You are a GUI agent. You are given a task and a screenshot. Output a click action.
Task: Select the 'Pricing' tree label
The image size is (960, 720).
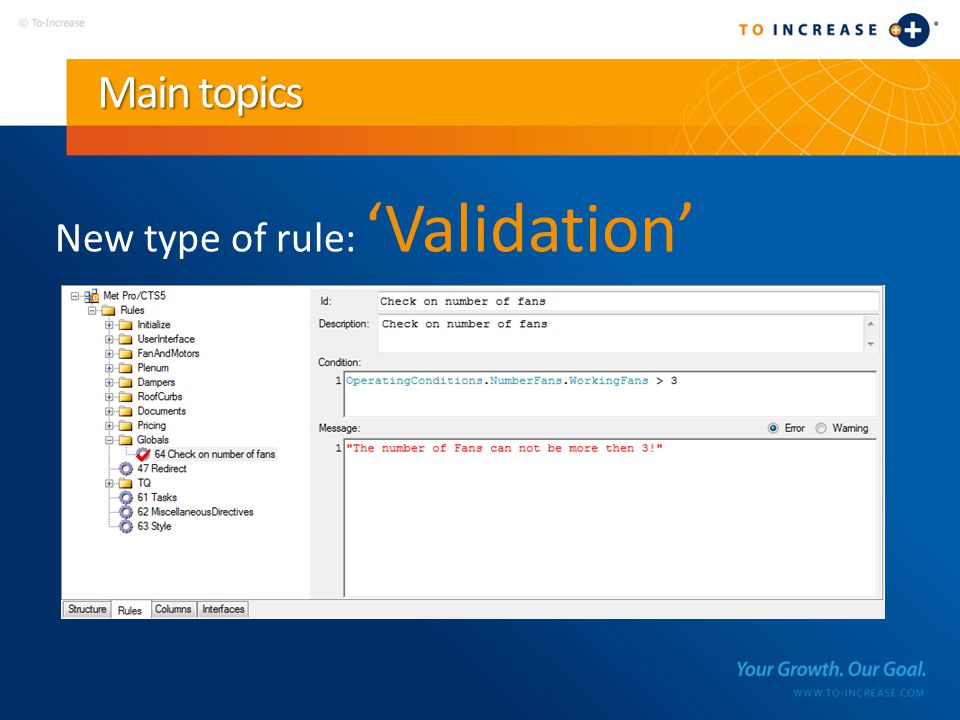click(152, 426)
